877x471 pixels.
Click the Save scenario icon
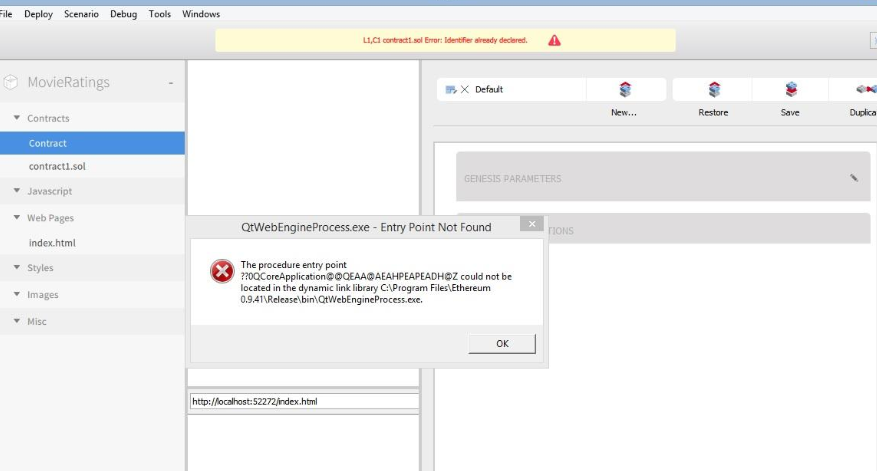790,89
